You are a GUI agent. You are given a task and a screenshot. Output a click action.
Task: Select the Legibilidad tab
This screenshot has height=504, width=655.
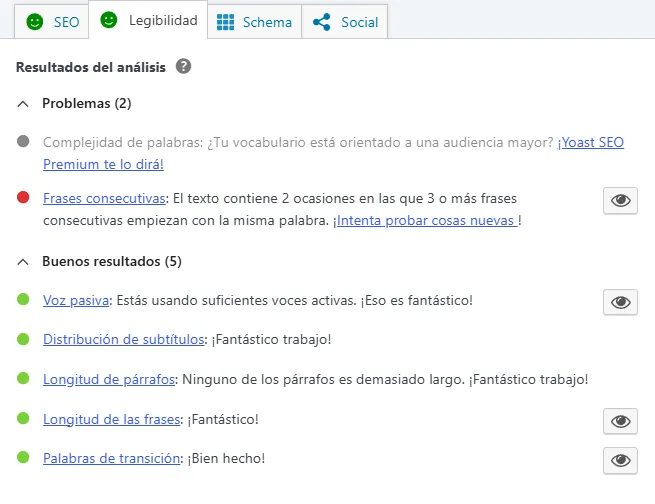[148, 20]
